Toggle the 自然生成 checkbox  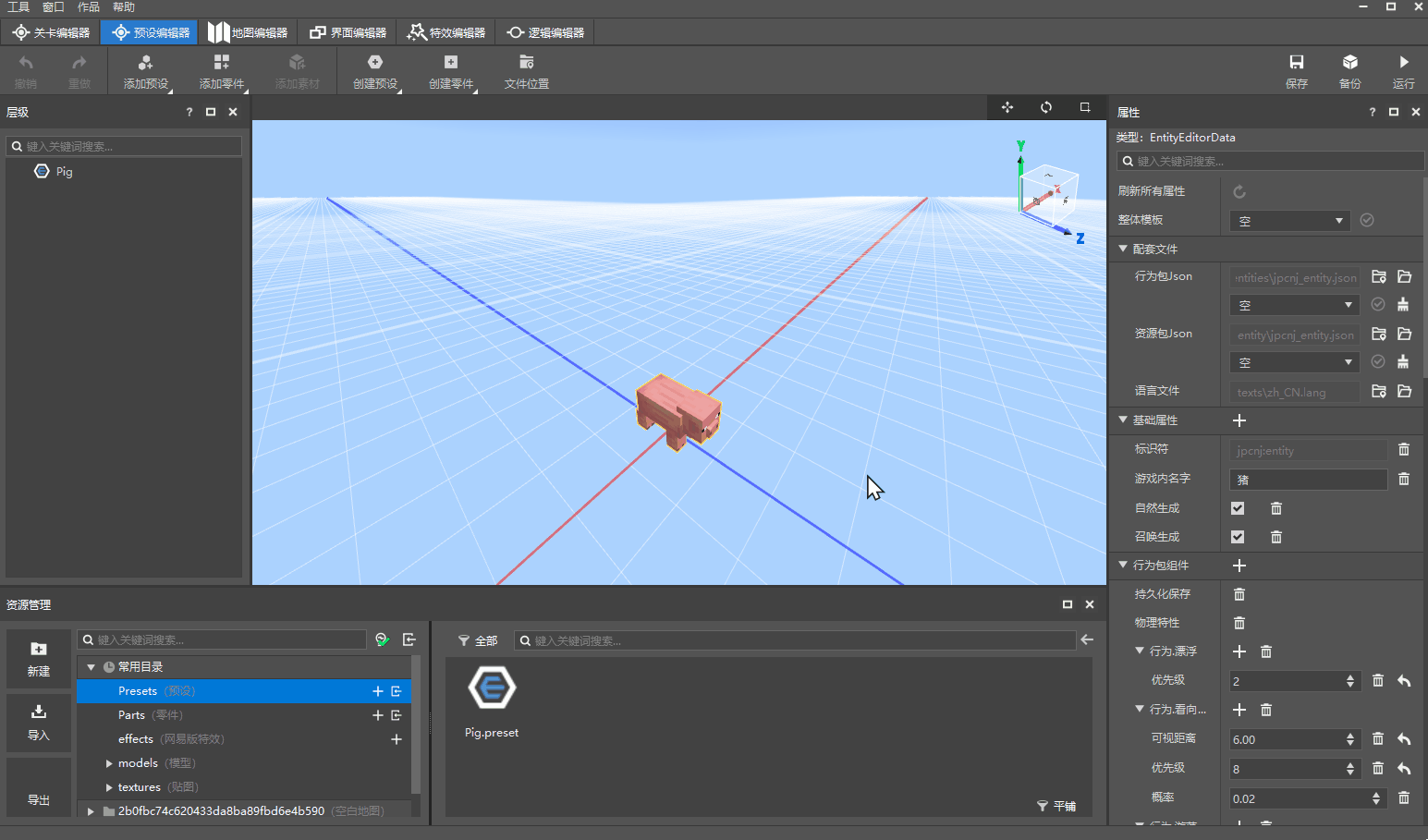[1238, 508]
